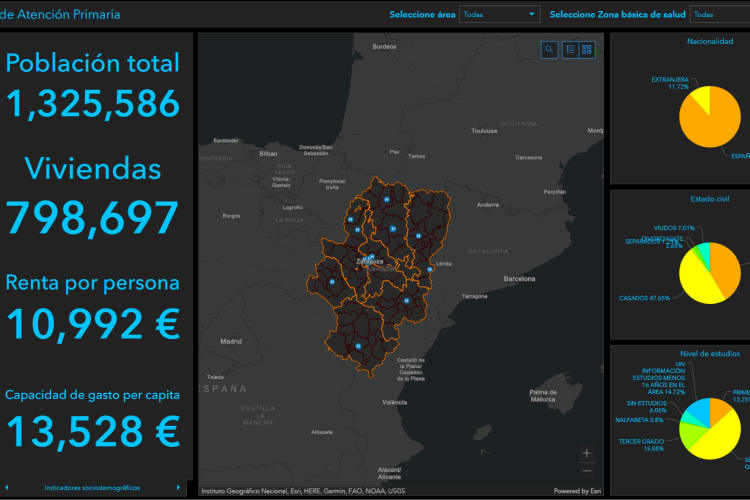
Task: Open the Zona básica de salud dropdown
Action: (x=720, y=14)
